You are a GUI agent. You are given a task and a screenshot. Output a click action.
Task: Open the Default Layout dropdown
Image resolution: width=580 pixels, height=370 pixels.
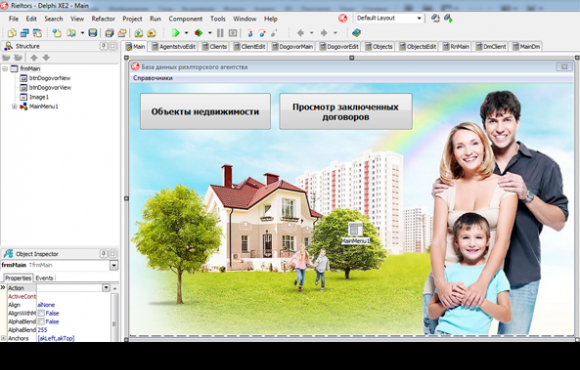419,18
